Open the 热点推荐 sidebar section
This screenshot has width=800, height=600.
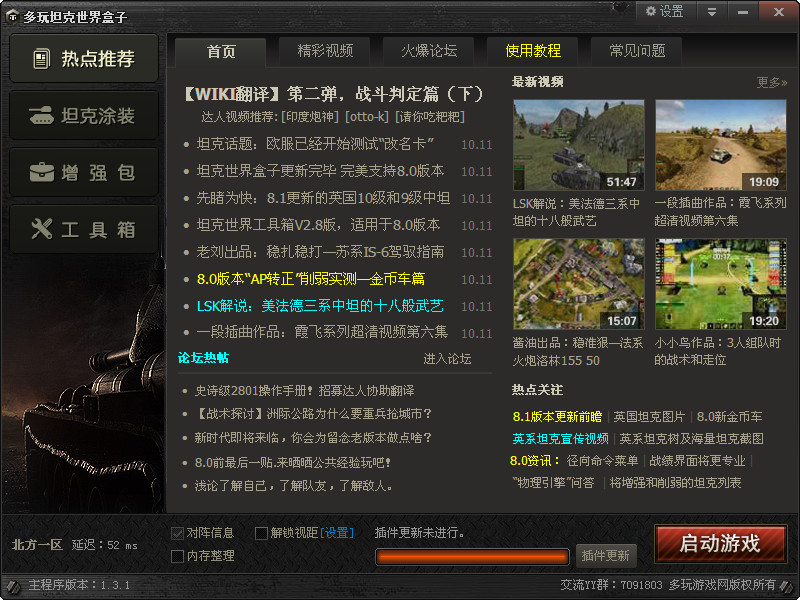click(x=84, y=59)
